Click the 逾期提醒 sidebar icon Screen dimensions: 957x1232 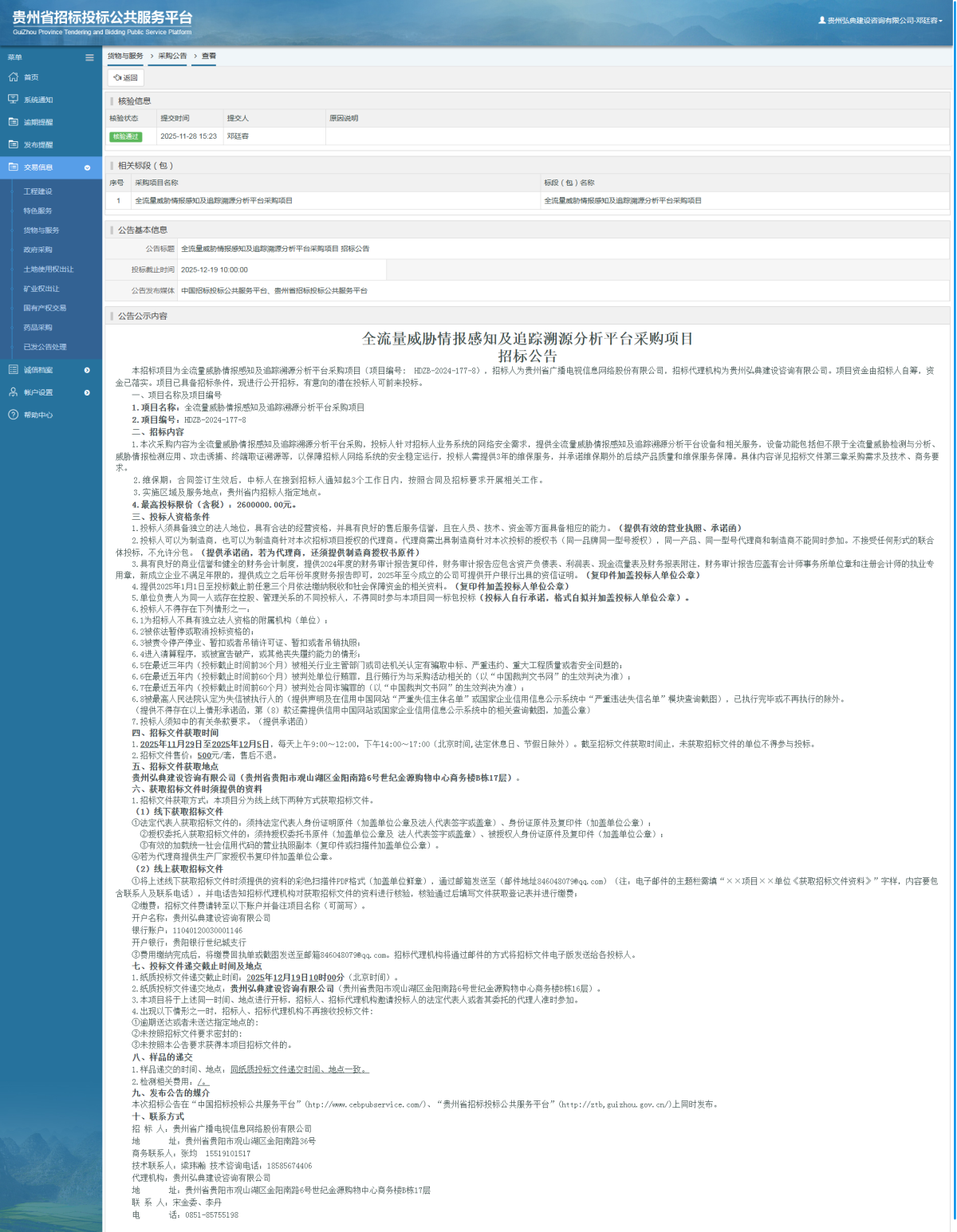(13, 122)
